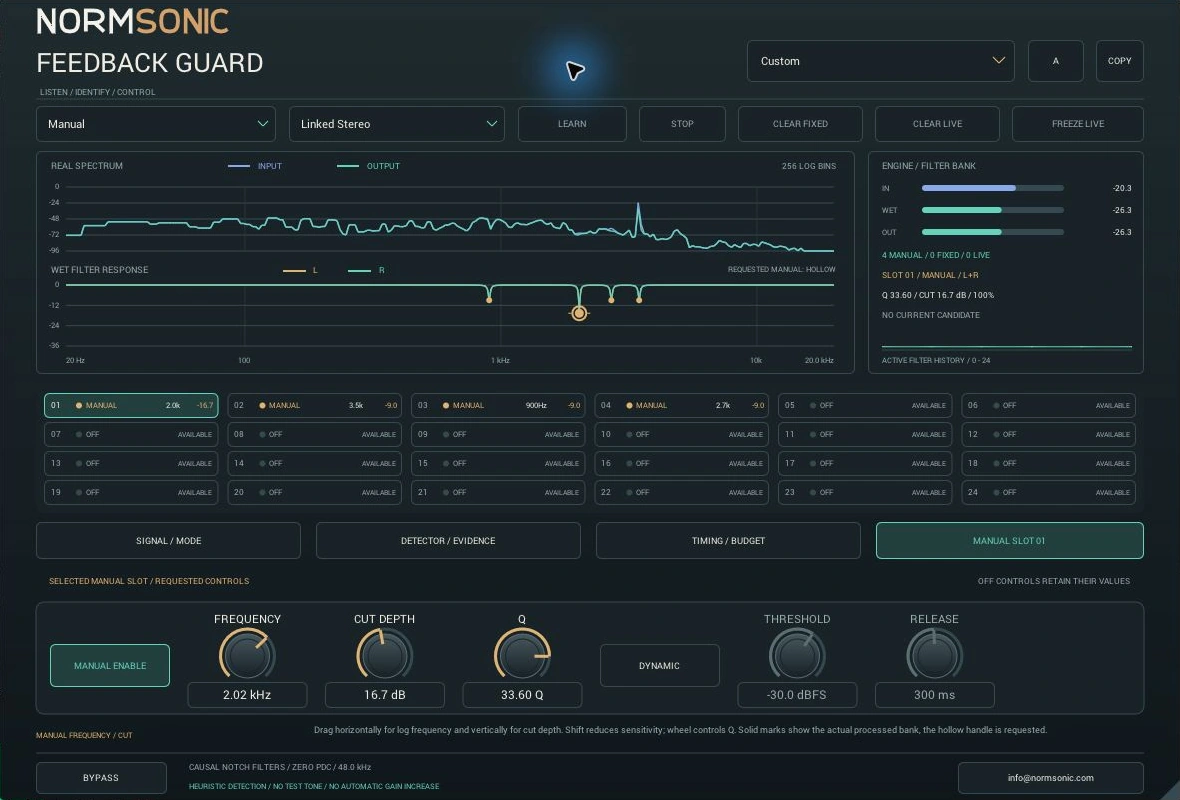This screenshot has width=1180, height=800.
Task: Click the Release knob
Action: [934, 654]
